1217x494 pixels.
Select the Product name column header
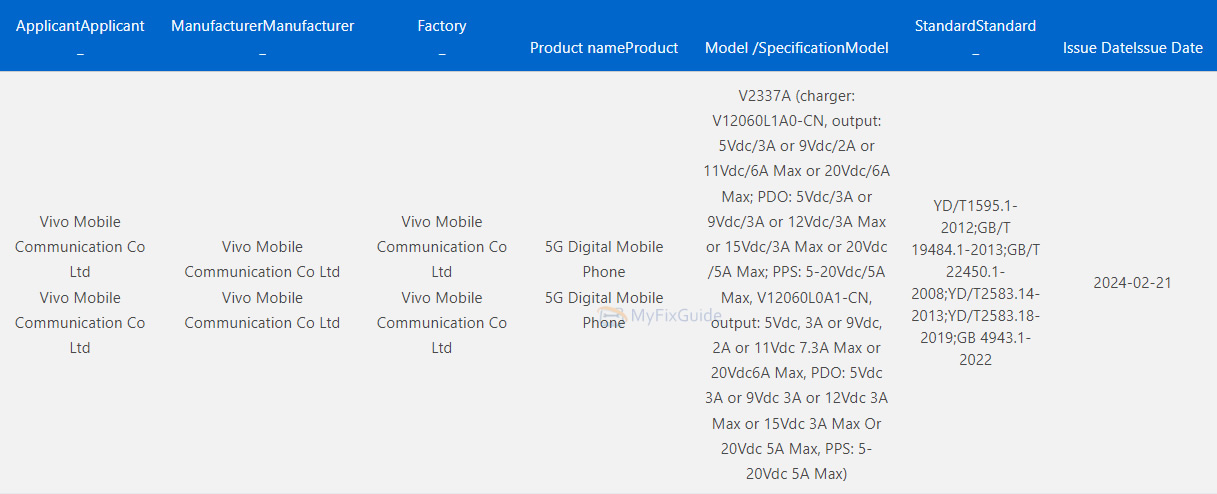603,48
